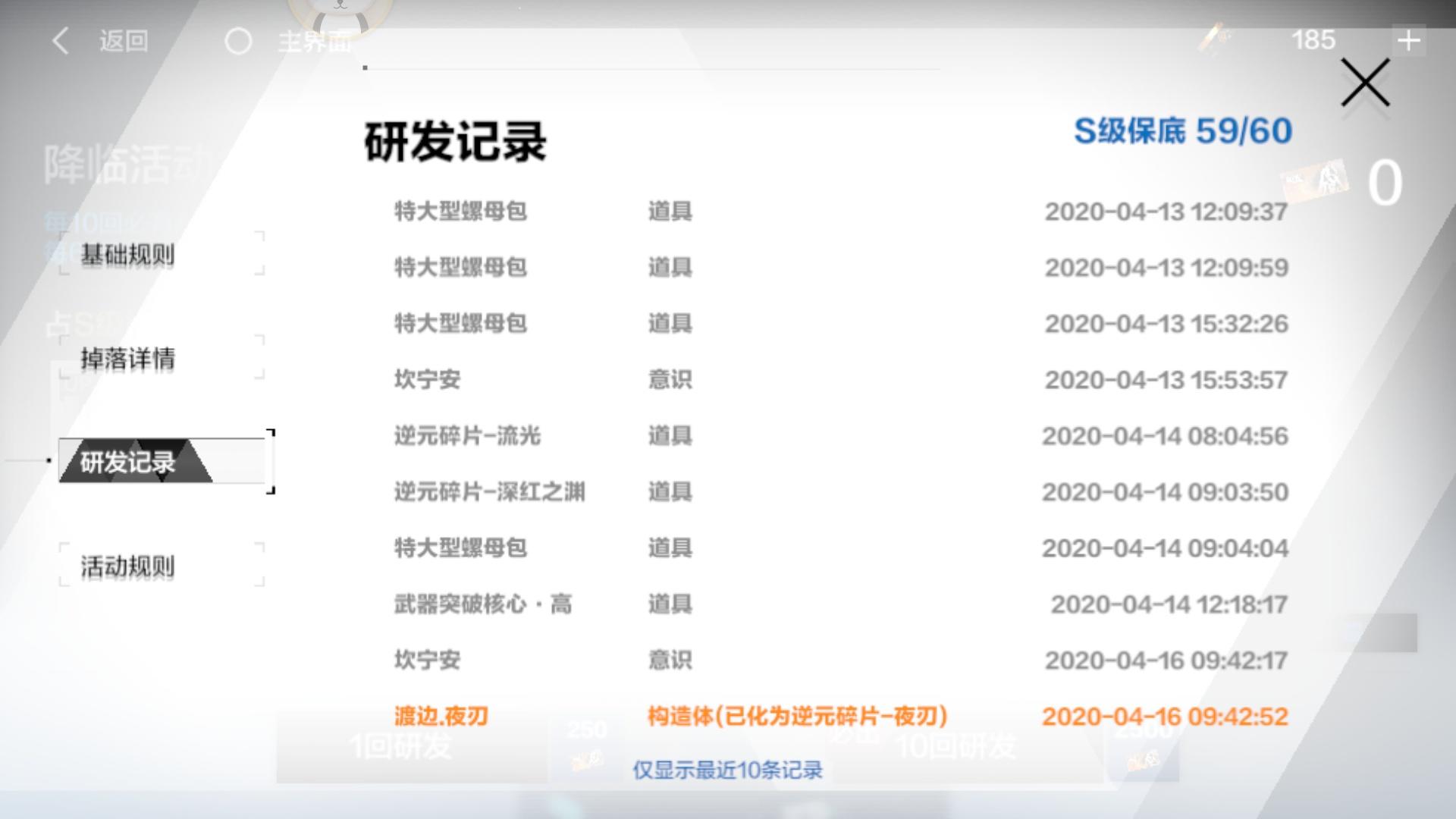Click the 特大型螺母包 record at 15:32:26
The image size is (1456, 819).
tap(840, 324)
